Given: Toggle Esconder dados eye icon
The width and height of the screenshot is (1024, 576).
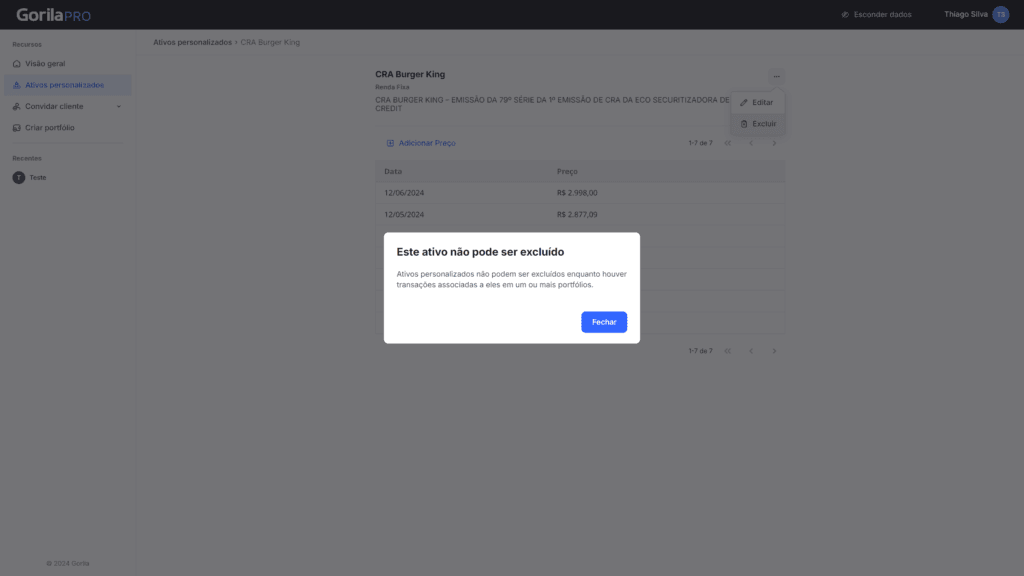Looking at the screenshot, I should (845, 14).
